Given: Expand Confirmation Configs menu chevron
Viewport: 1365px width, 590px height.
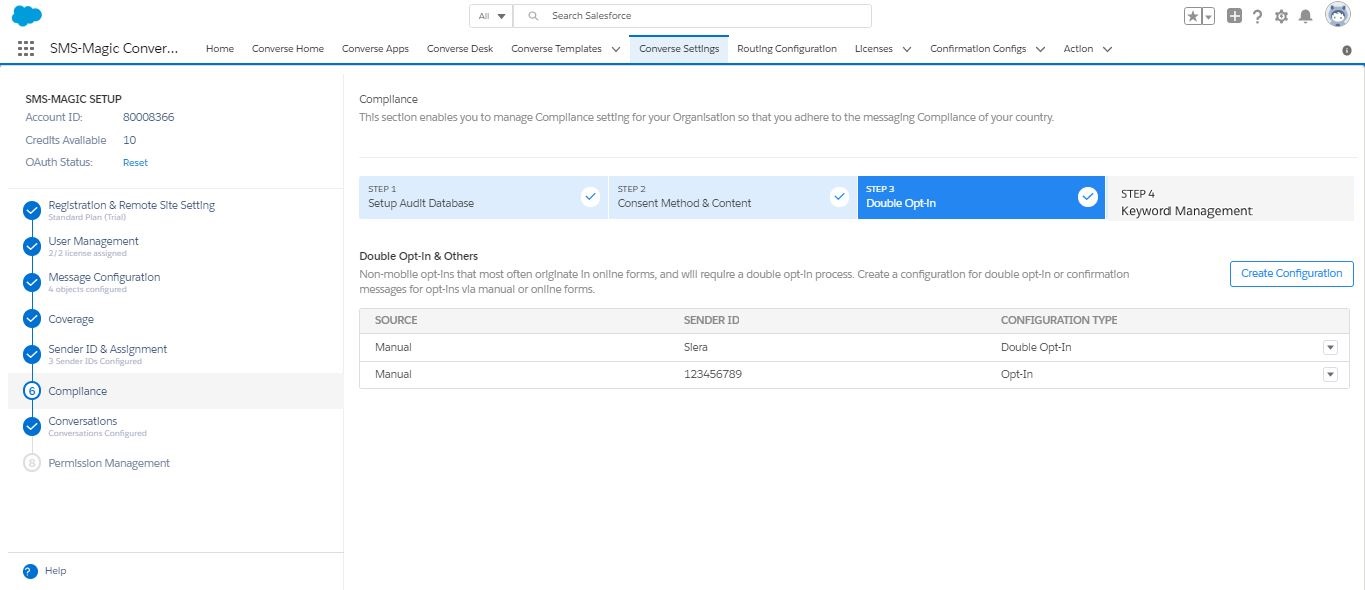Looking at the screenshot, I should [1040, 49].
